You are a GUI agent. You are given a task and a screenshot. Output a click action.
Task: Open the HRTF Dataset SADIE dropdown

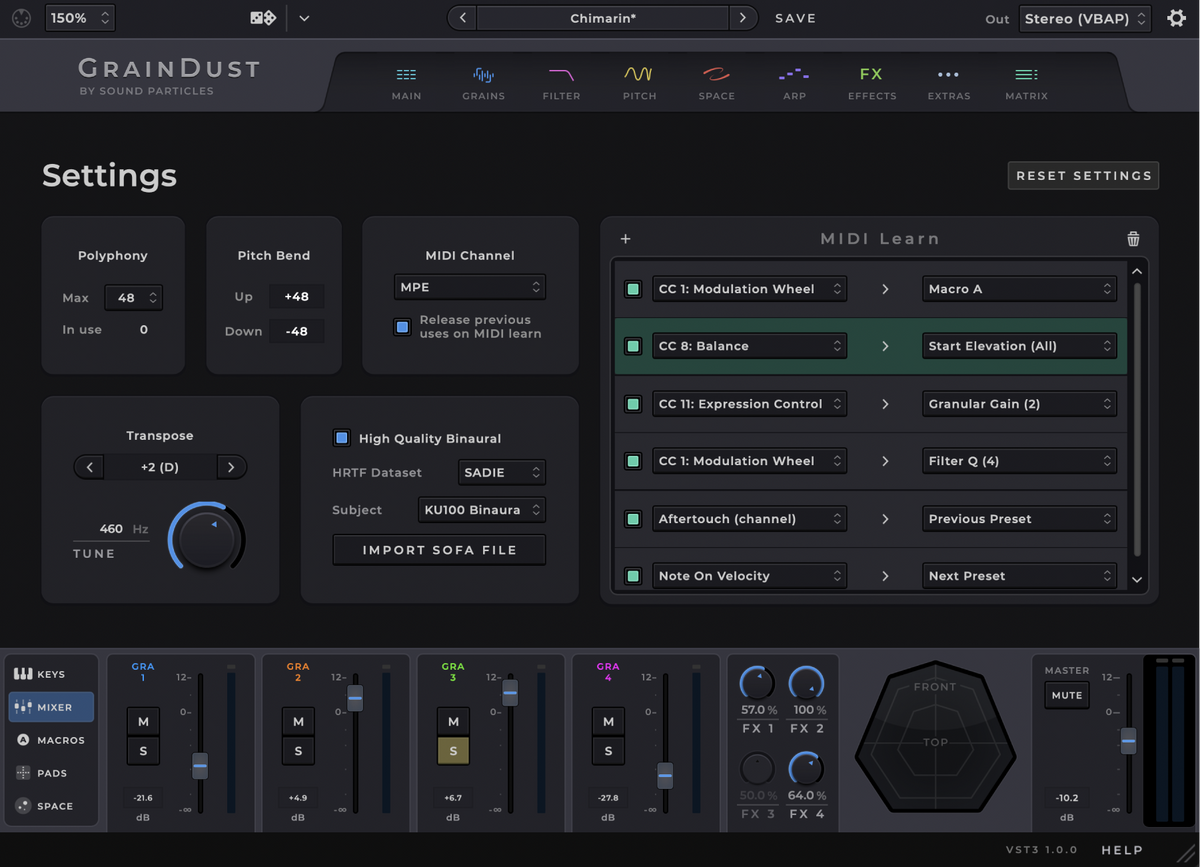click(501, 472)
